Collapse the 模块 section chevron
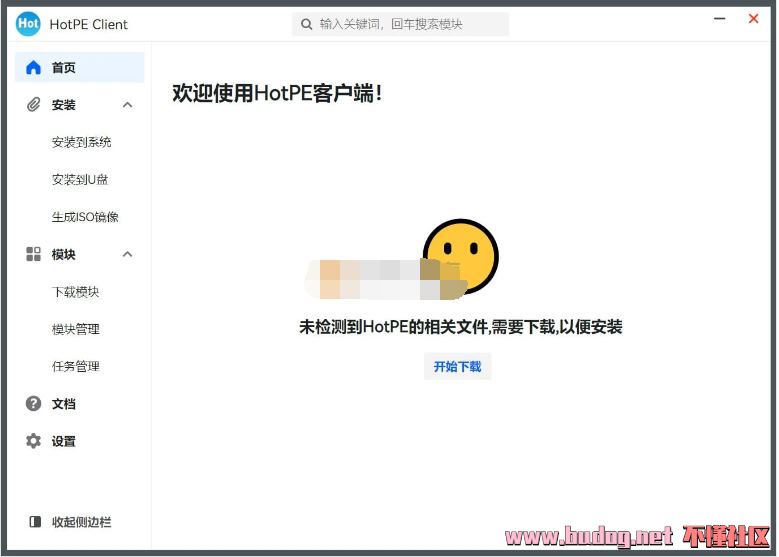 [x=128, y=254]
